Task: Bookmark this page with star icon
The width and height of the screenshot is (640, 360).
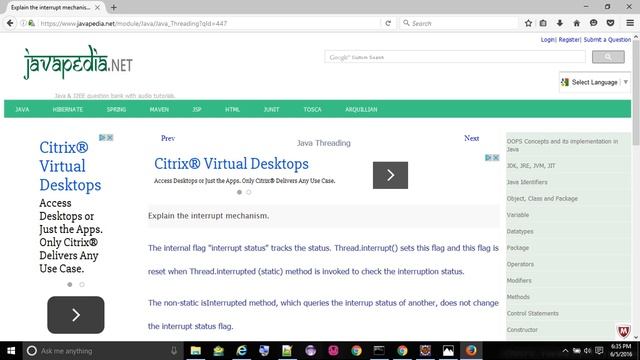Action: (x=528, y=23)
